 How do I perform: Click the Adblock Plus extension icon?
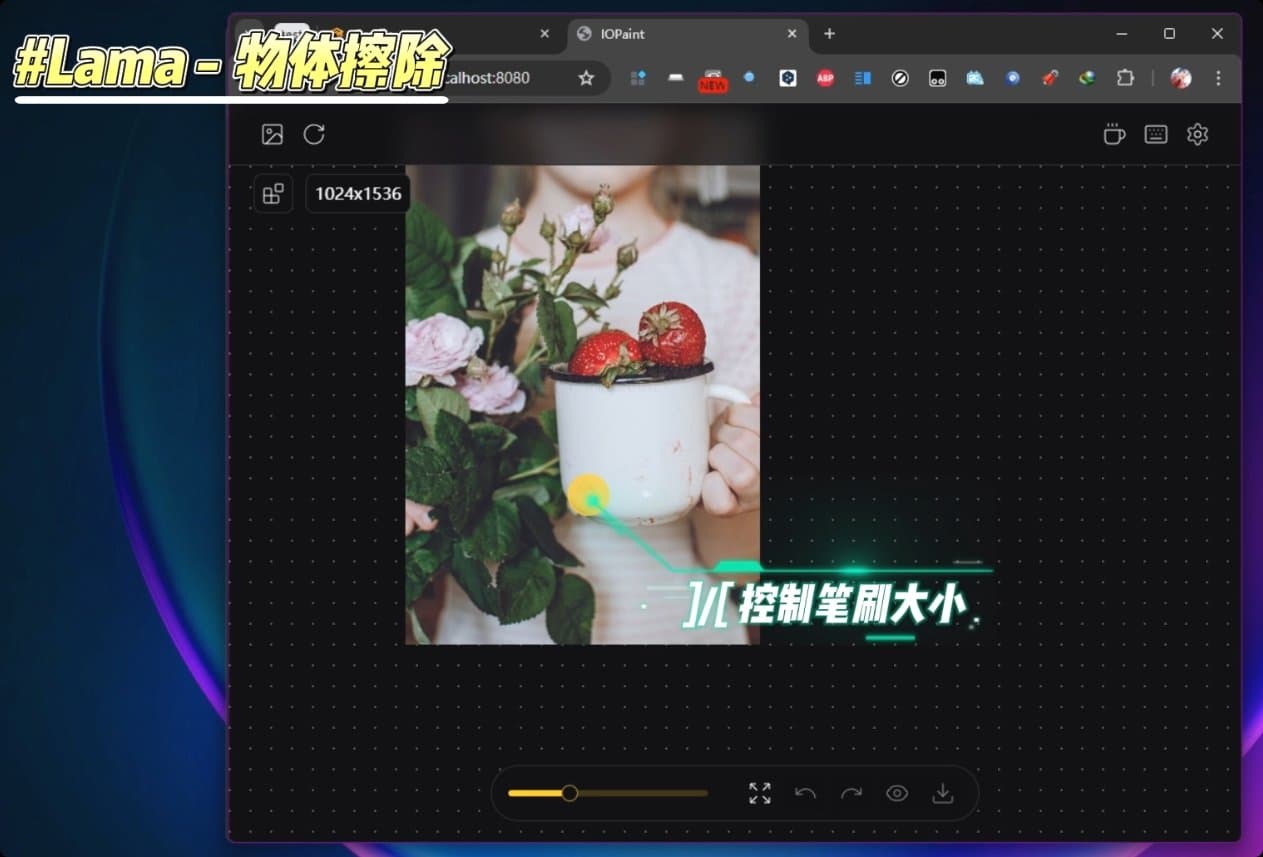(824, 78)
